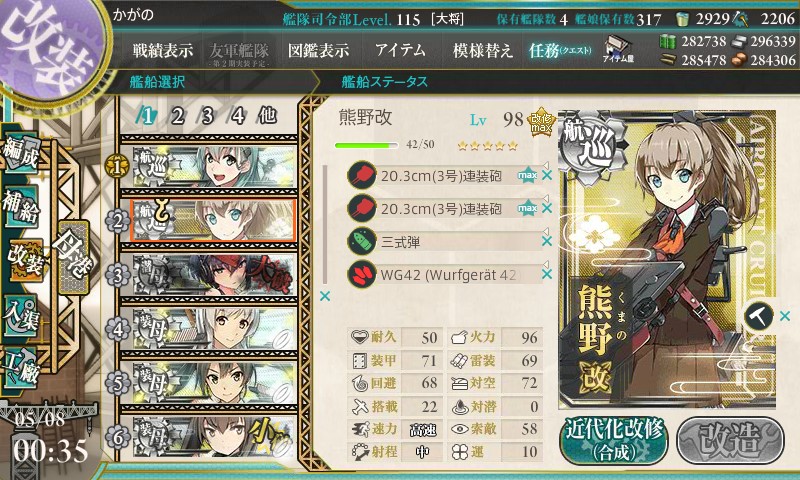Open the 他 (other ships) tab
The image size is (800, 480).
coord(268,116)
